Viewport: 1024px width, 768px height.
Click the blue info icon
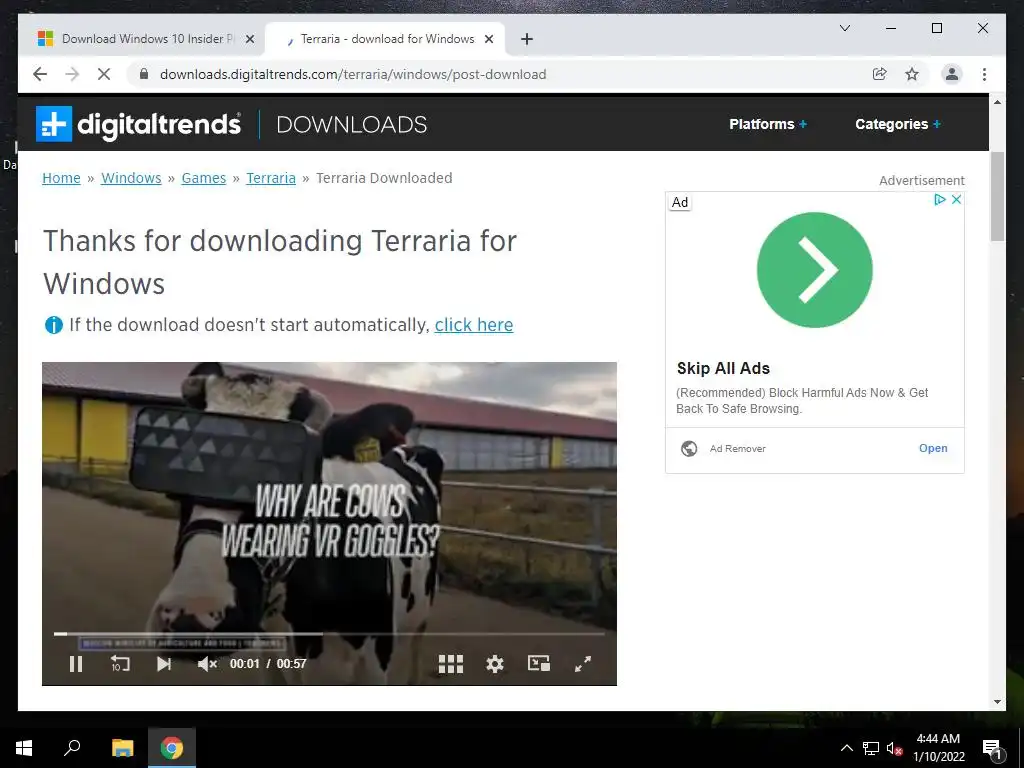pyautogui.click(x=54, y=325)
